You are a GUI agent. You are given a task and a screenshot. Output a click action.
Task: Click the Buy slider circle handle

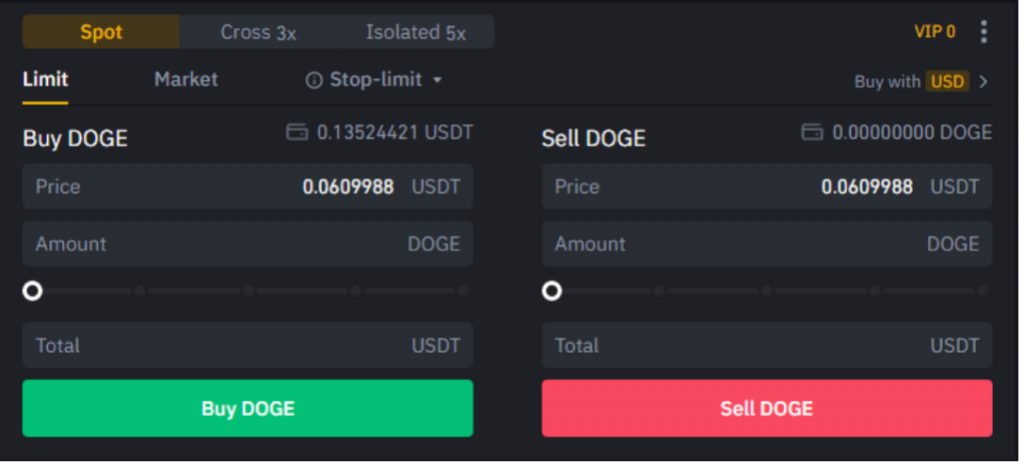tap(32, 291)
